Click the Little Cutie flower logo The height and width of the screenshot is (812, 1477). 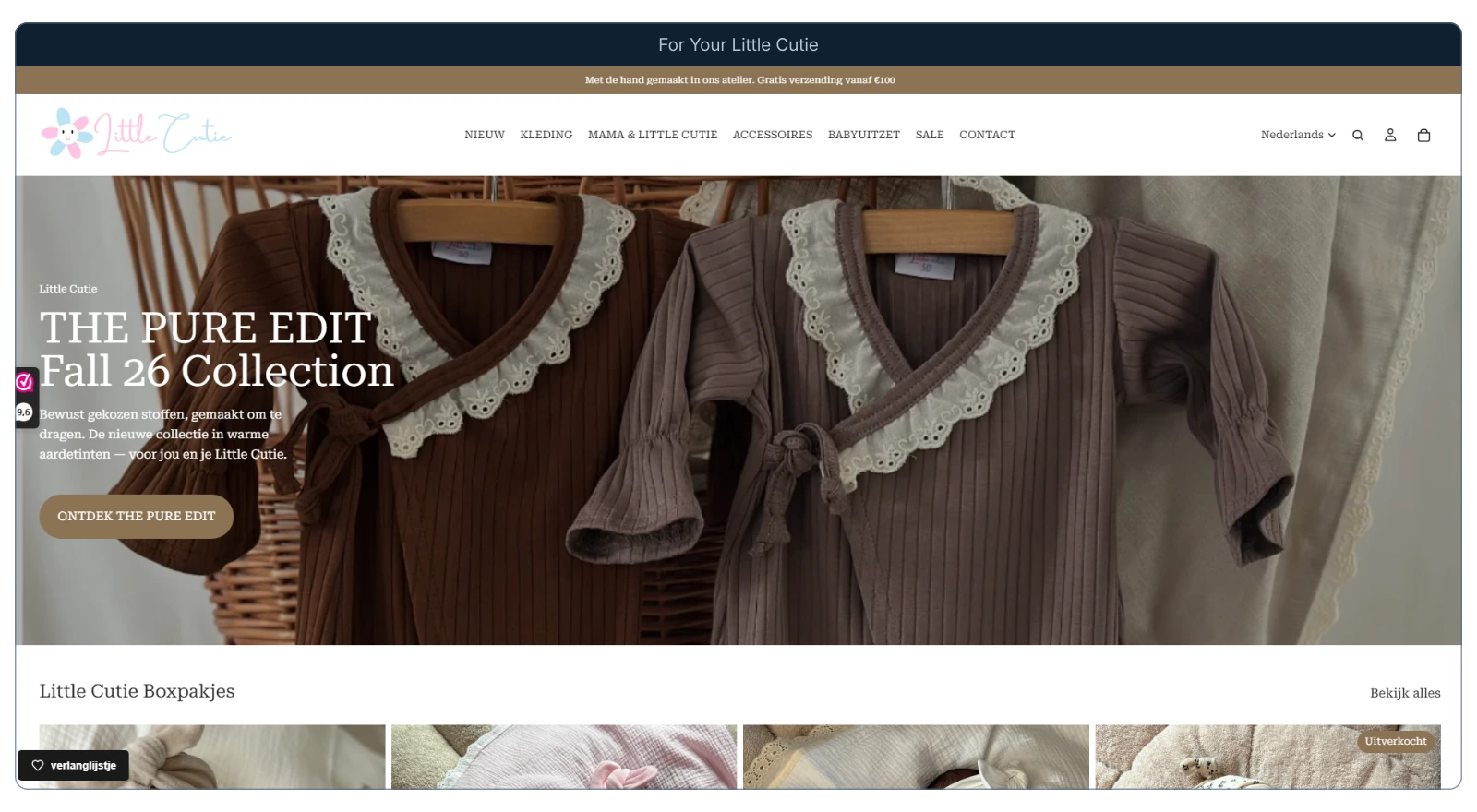click(x=136, y=134)
